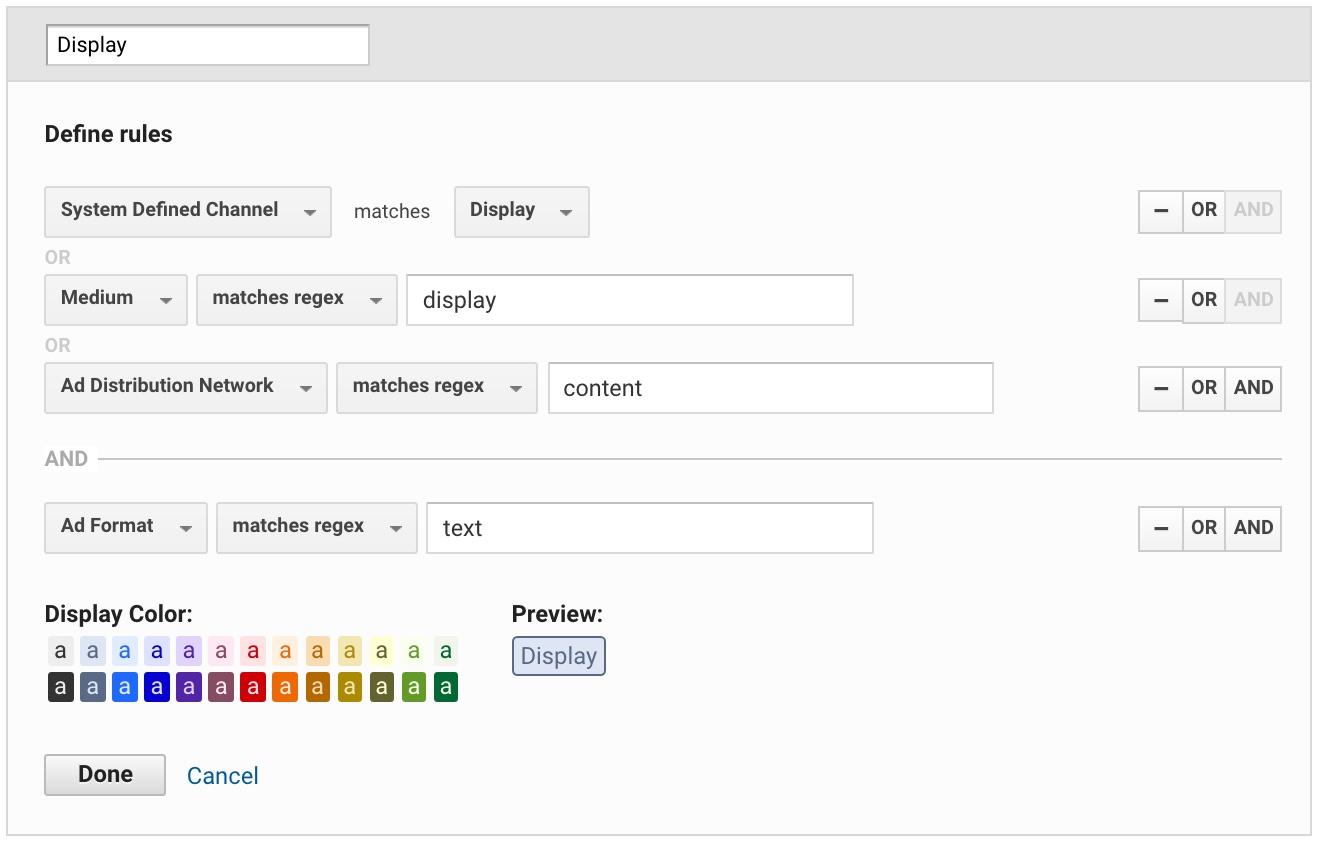Open the System Defined Channel dropdown
This screenshot has width=1322, height=846.
(x=188, y=211)
